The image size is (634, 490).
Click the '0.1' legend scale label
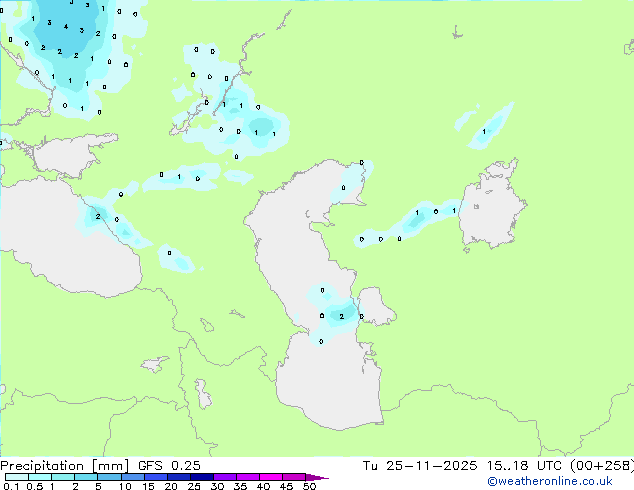pyautogui.click(x=11, y=486)
